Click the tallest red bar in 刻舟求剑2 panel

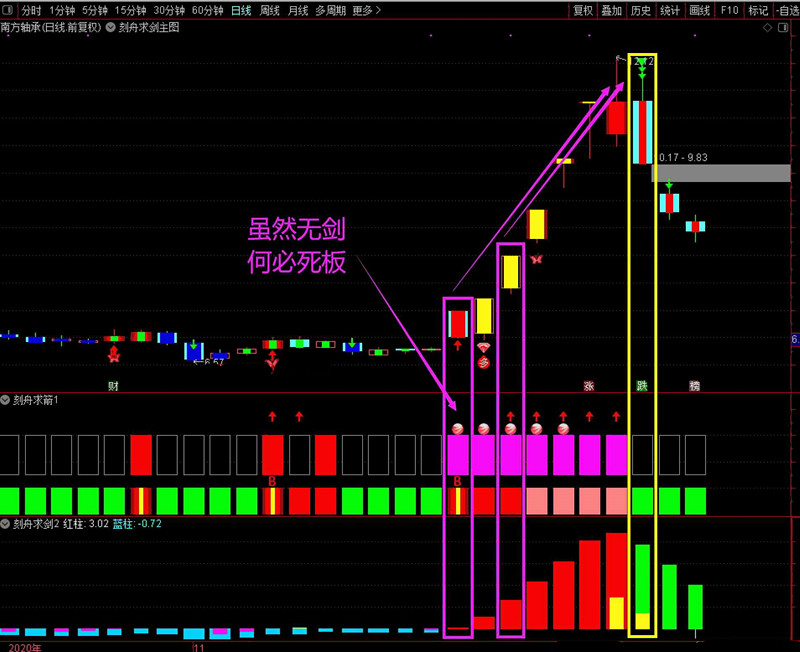(616, 581)
